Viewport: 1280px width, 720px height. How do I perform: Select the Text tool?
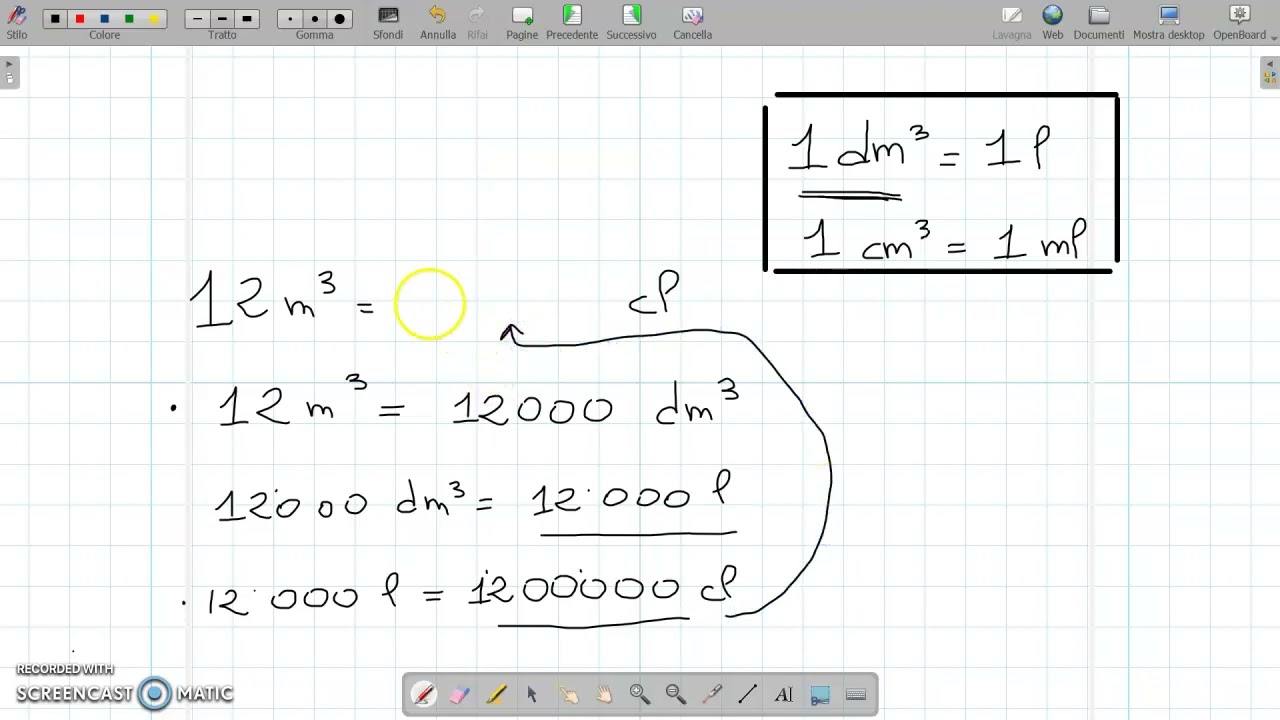coord(784,695)
